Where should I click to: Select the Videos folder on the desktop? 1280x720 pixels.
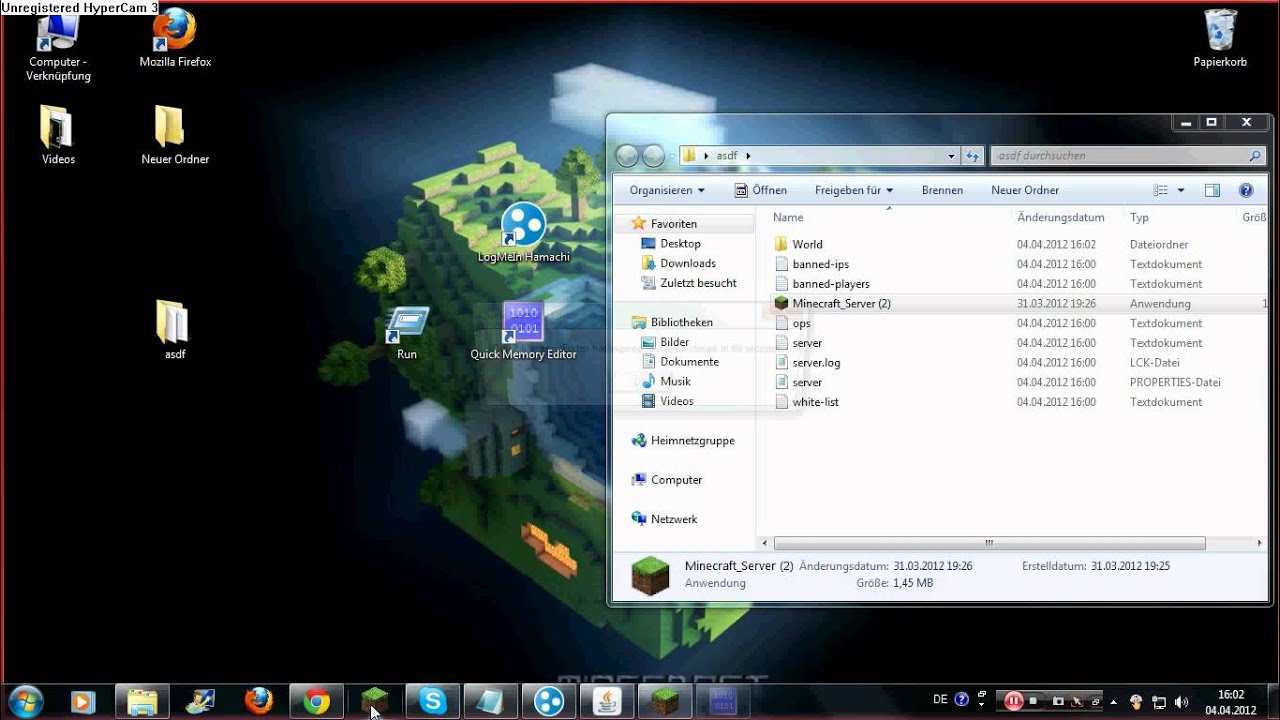pos(58,135)
